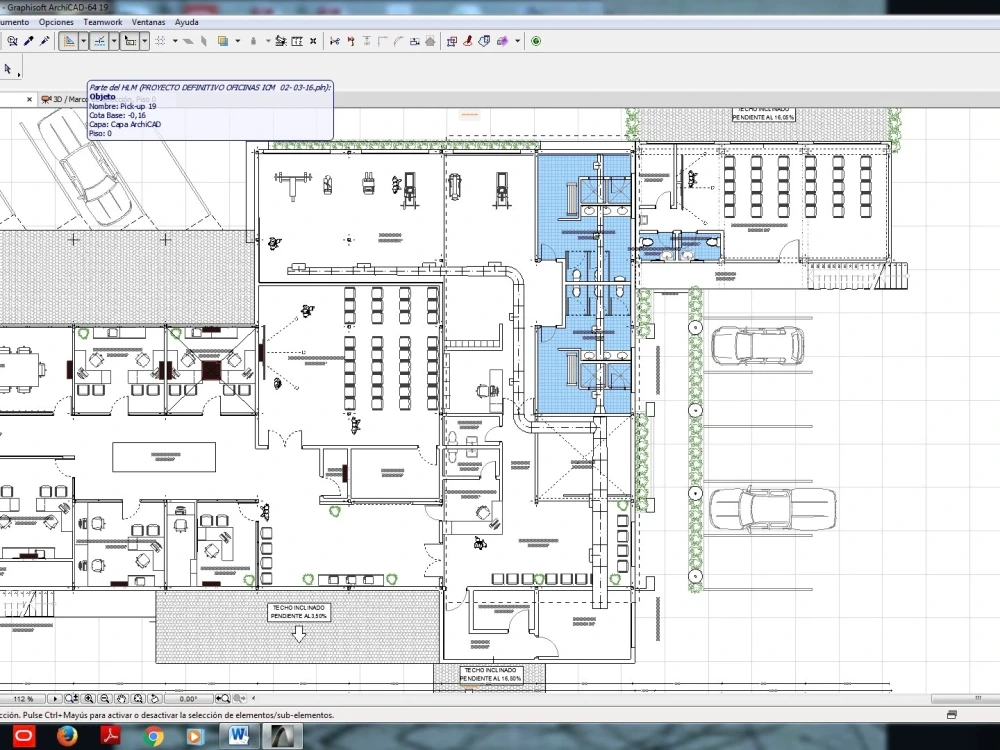
Task: Click the set orientation rotate icon
Action: (x=154, y=699)
